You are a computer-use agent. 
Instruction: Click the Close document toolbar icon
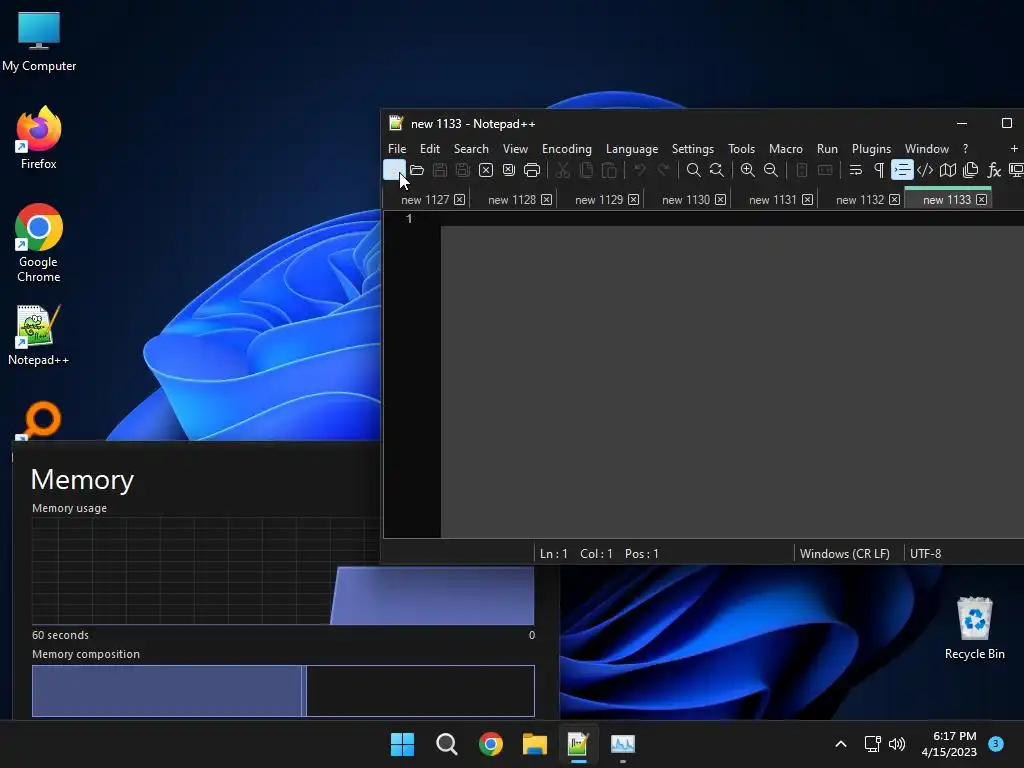tap(485, 170)
